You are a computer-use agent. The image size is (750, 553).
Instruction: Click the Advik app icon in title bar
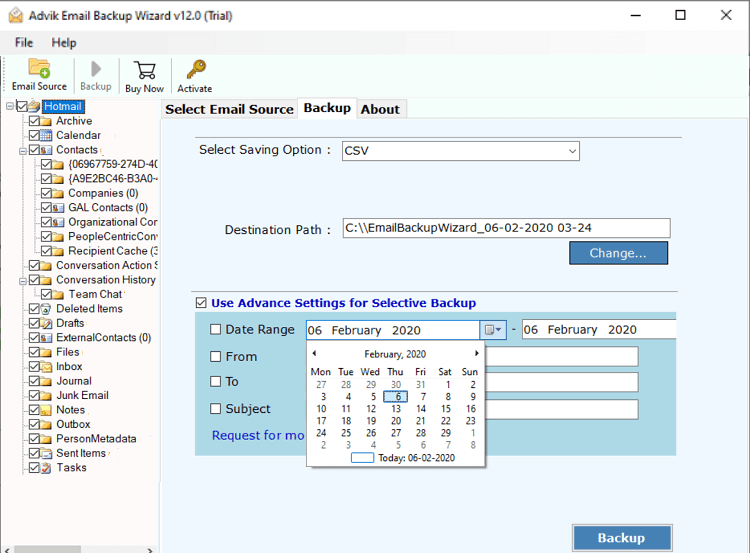click(x=15, y=15)
